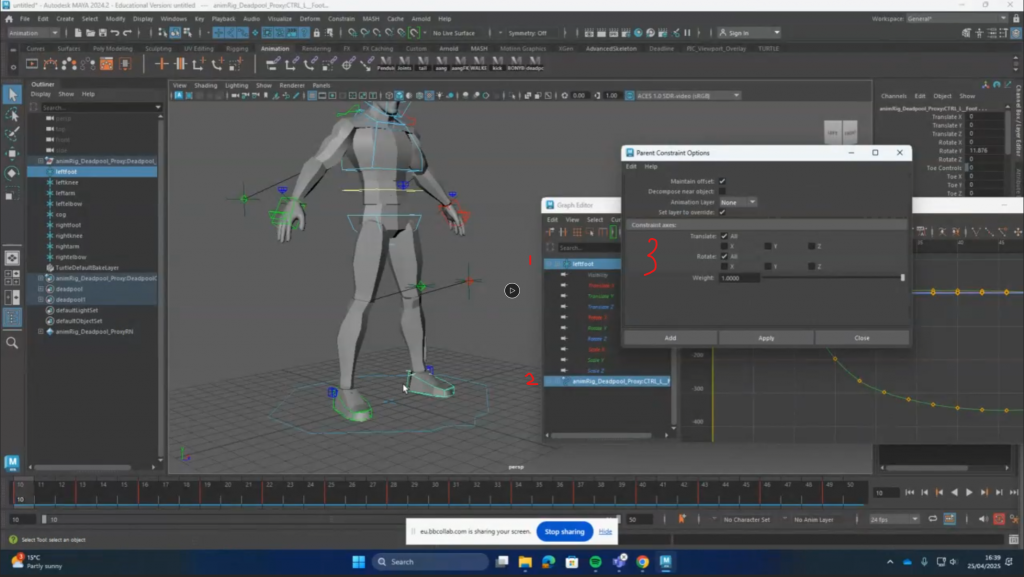The image size is (1024, 577).
Task: Click Apply in Parent Constraint Options
Action: pos(766,338)
